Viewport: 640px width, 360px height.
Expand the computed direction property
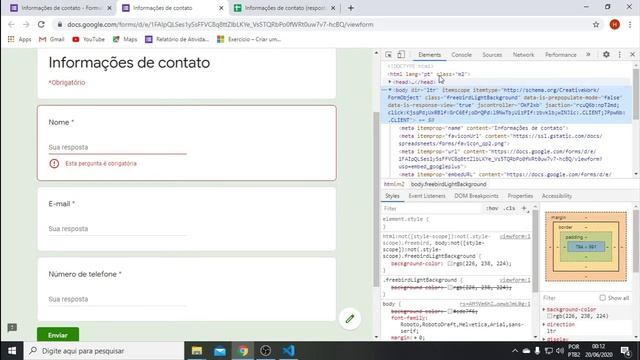point(544,324)
